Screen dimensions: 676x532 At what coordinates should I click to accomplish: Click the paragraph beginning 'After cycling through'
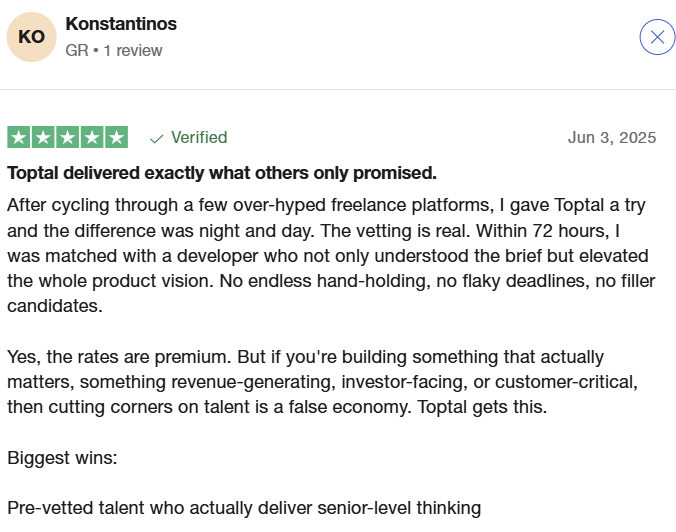[x=331, y=255]
